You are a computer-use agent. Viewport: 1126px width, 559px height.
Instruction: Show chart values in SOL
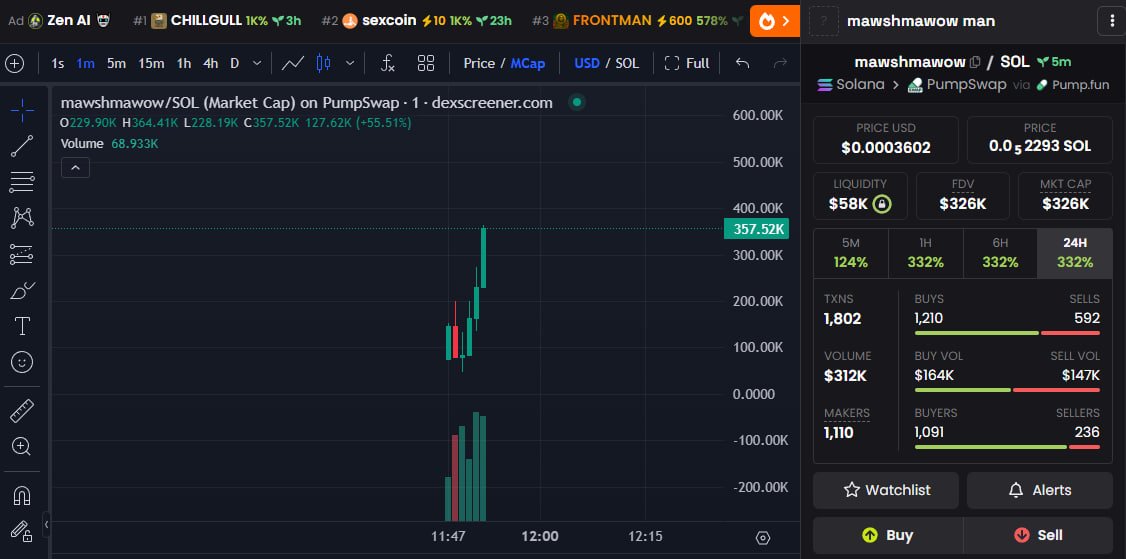[x=627, y=63]
